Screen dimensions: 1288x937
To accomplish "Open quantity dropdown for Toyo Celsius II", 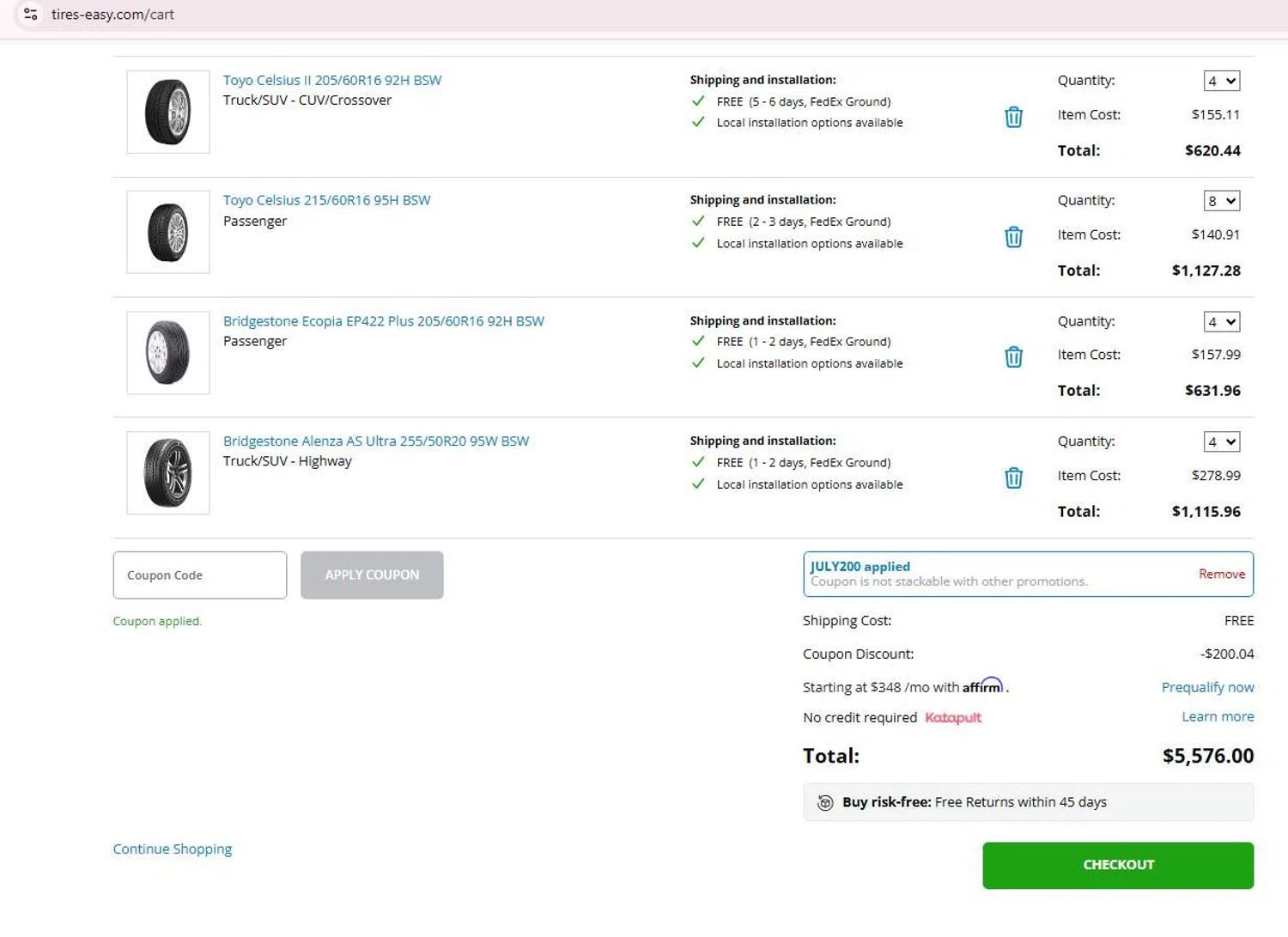I will 1221,81.
